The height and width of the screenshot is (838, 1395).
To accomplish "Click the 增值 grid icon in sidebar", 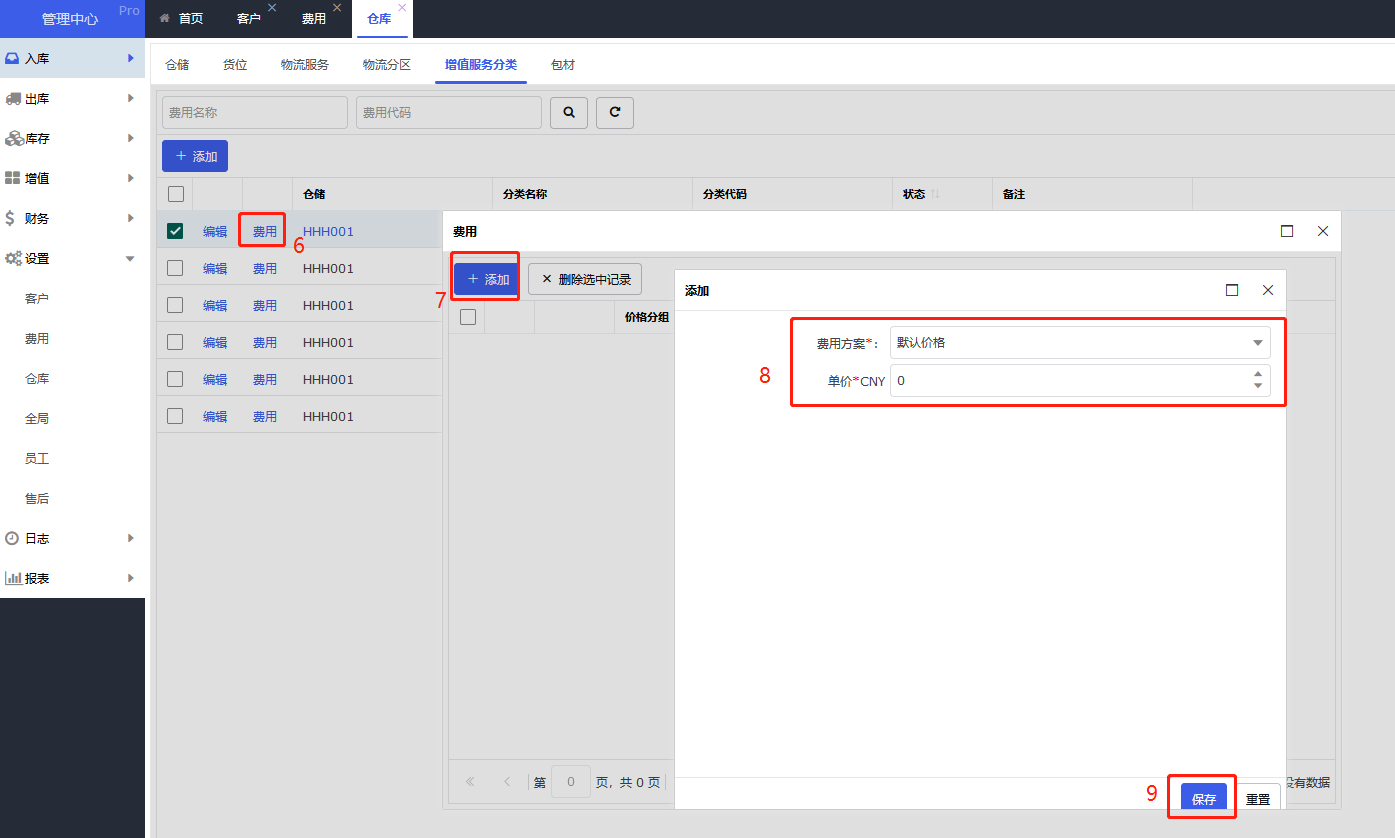I will 13,178.
